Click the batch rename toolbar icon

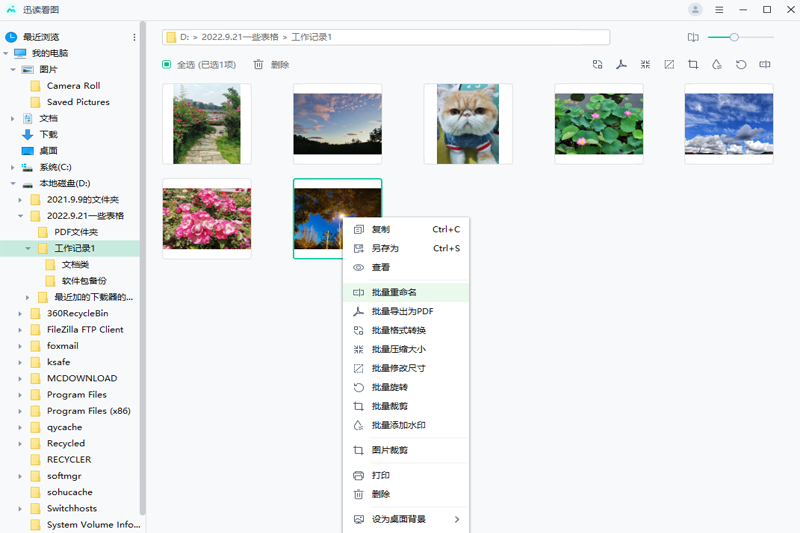(765, 65)
